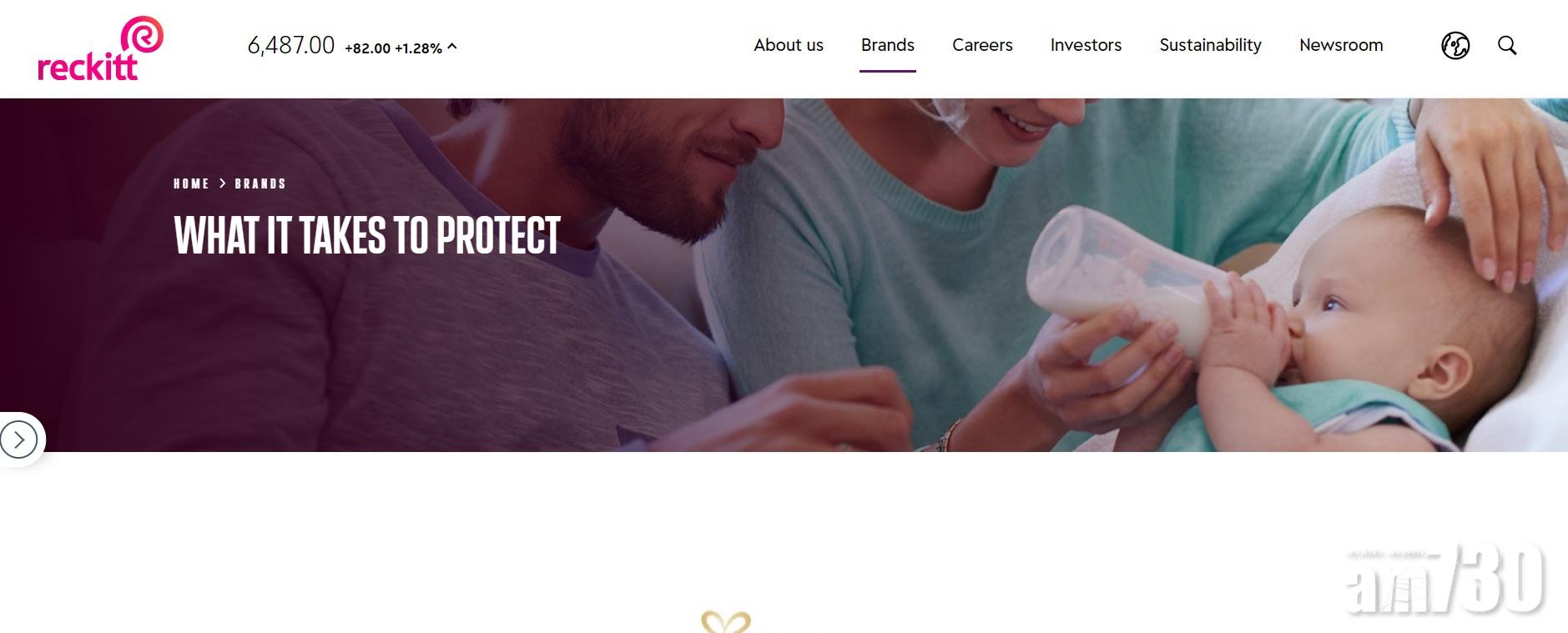The width and height of the screenshot is (1568, 633).
Task: Select the Brands menu item
Action: click(888, 45)
